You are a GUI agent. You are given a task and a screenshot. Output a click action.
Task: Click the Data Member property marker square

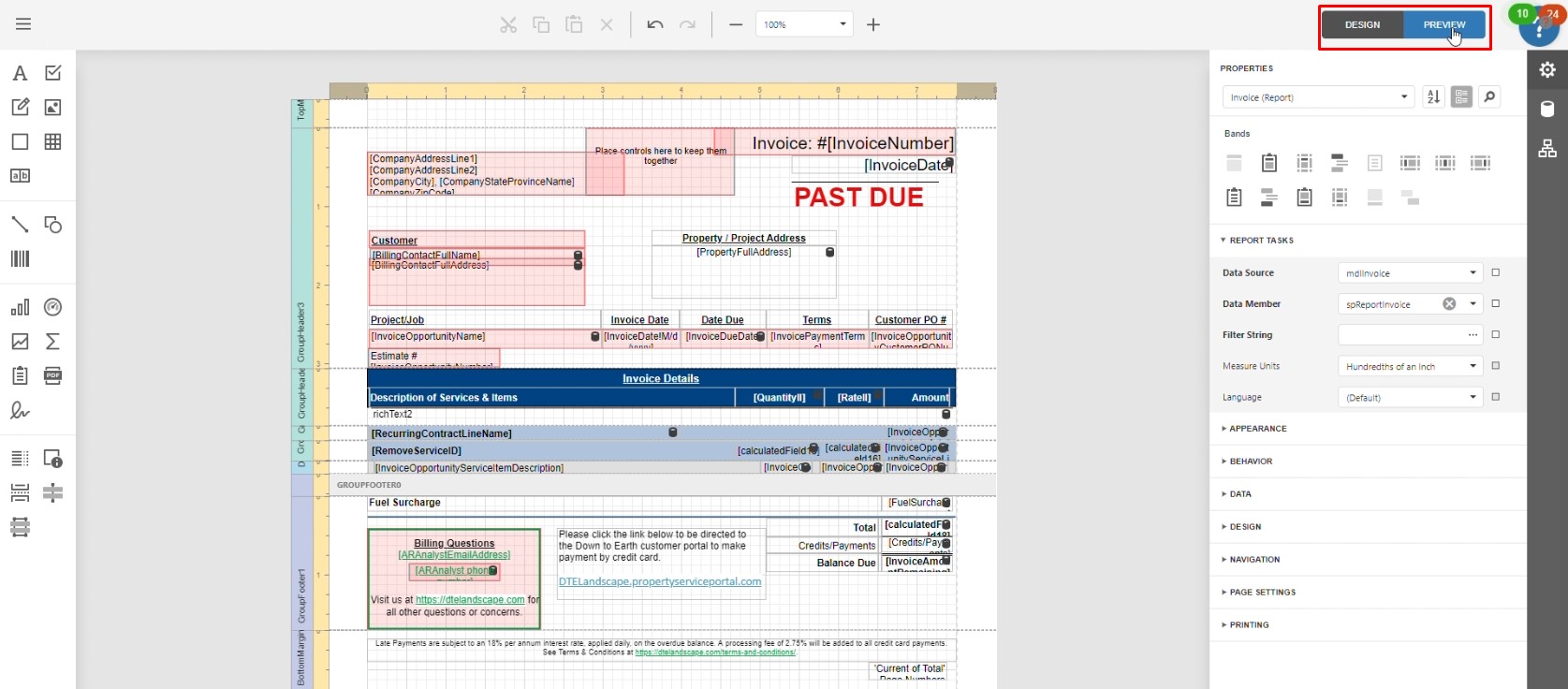click(1496, 303)
